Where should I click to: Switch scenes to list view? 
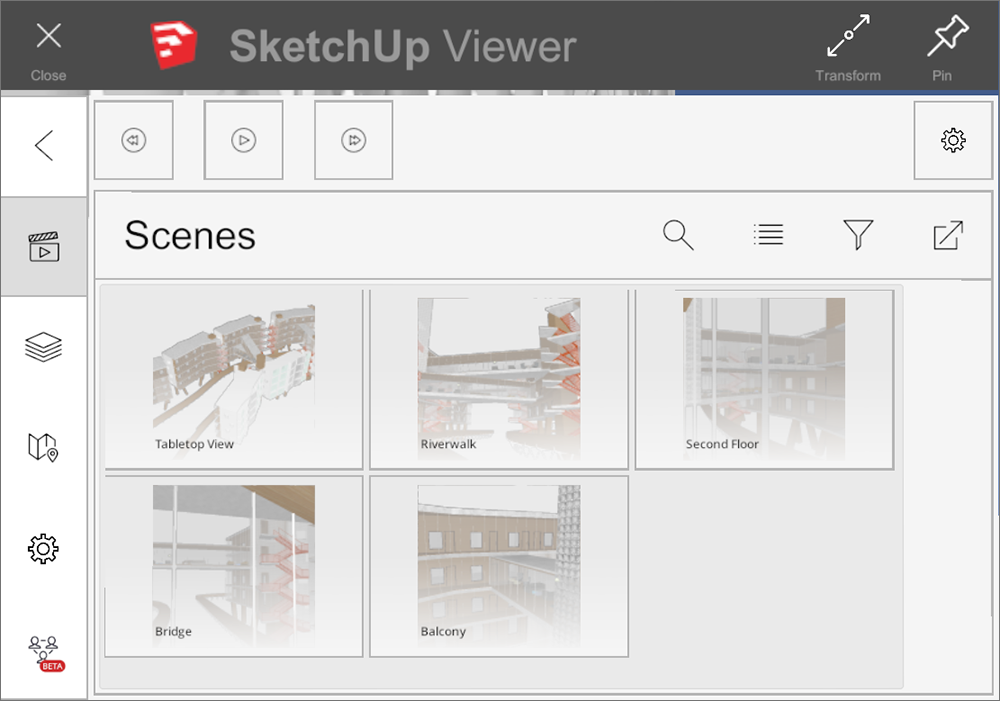(768, 235)
